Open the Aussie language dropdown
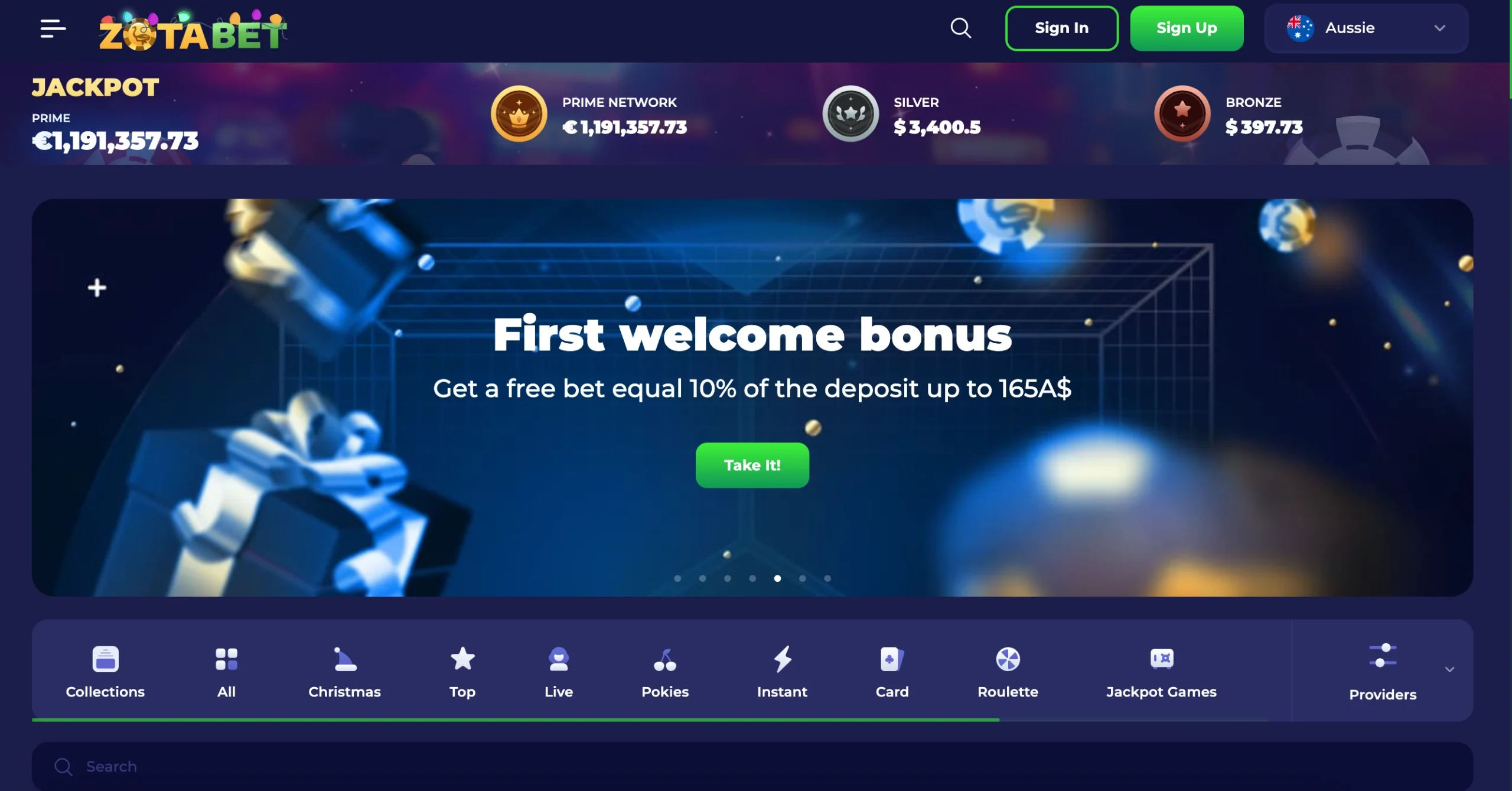This screenshot has width=1512, height=791. point(1366,28)
